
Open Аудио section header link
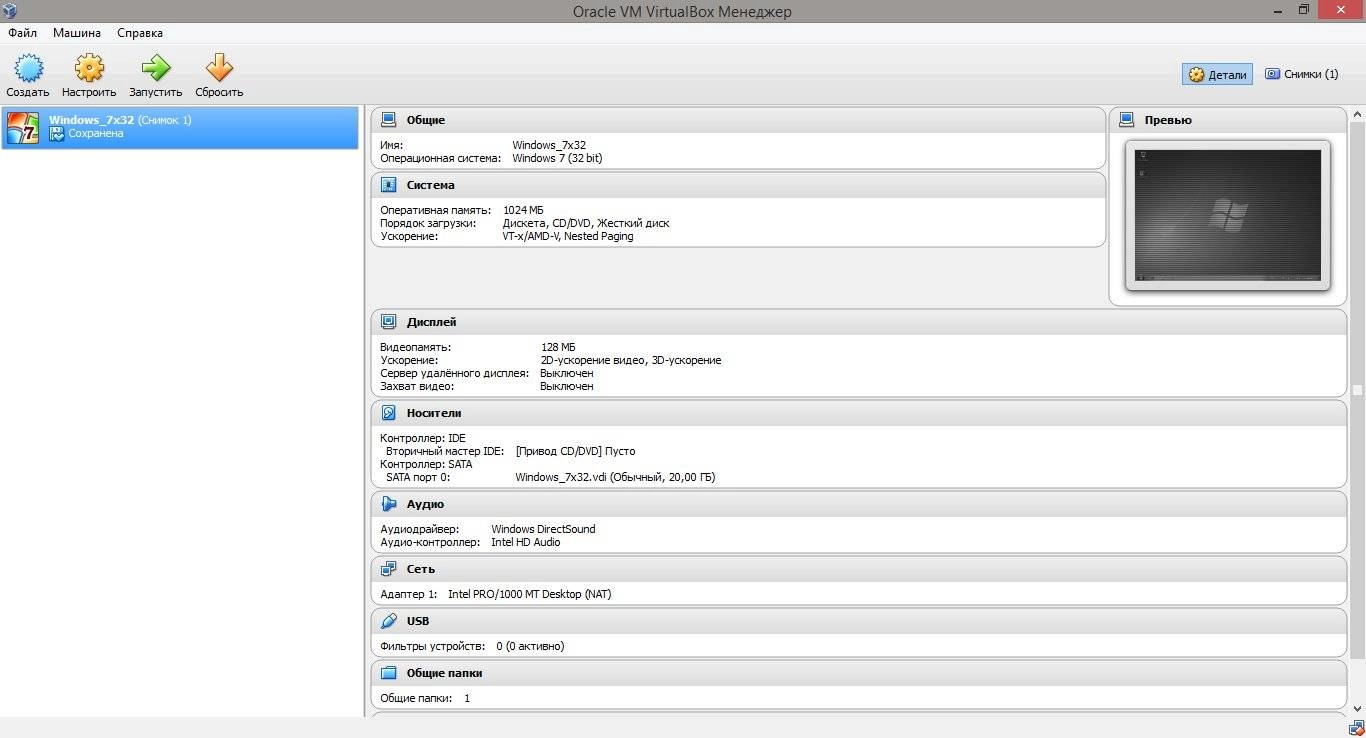[426, 504]
